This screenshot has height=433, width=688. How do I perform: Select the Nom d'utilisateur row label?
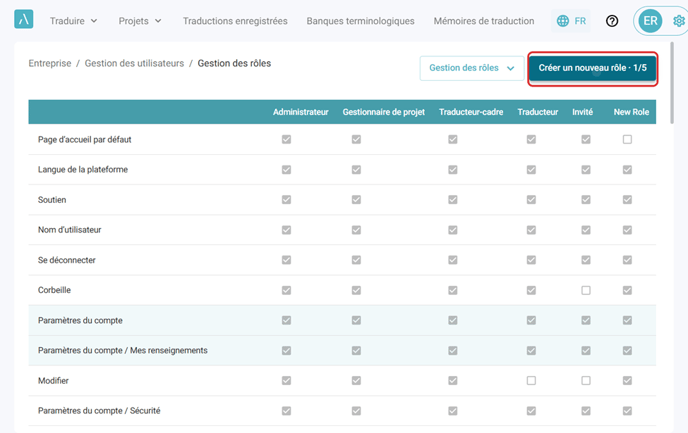69,230
